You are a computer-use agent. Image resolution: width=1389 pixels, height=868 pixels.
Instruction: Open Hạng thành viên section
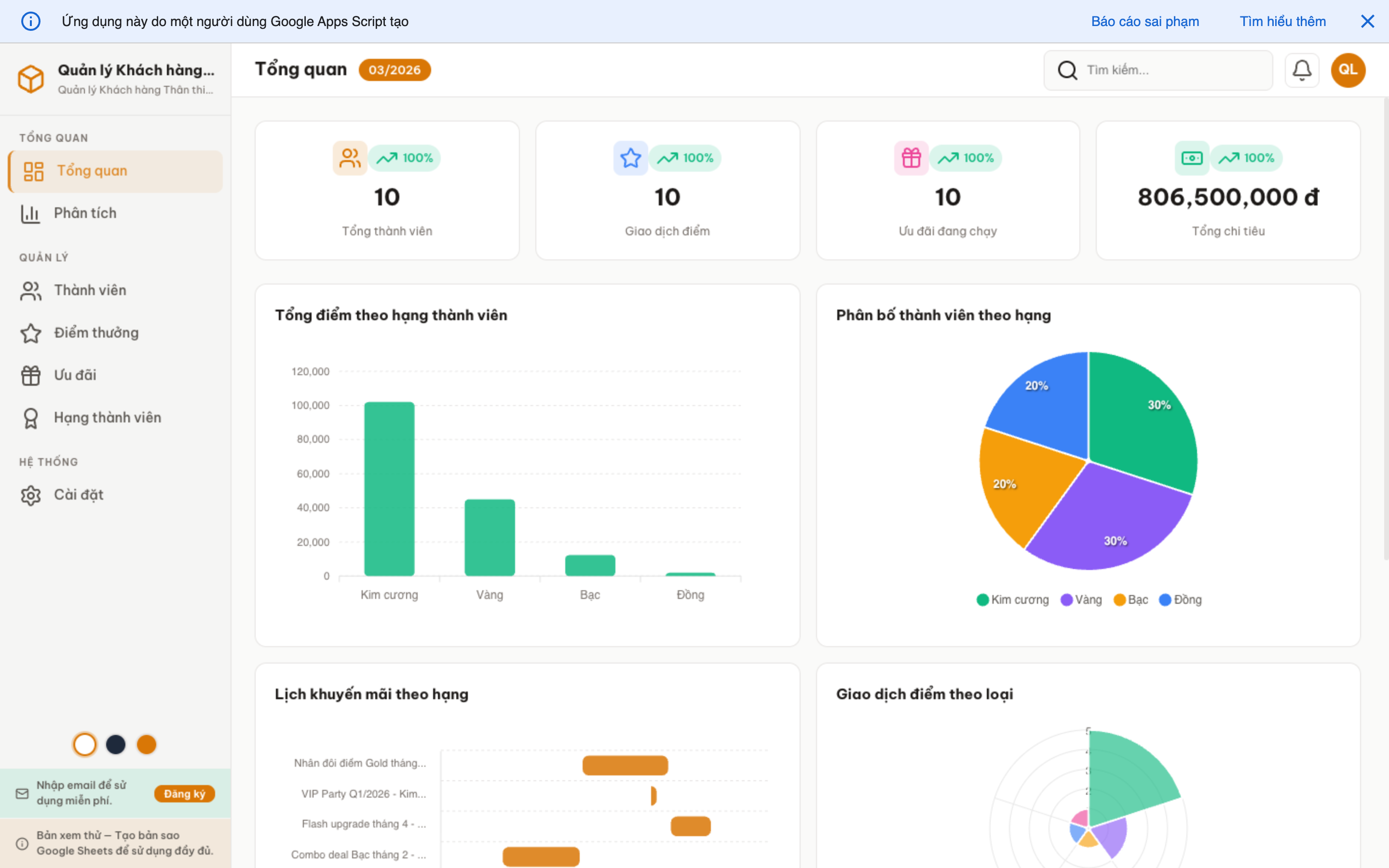(x=108, y=417)
